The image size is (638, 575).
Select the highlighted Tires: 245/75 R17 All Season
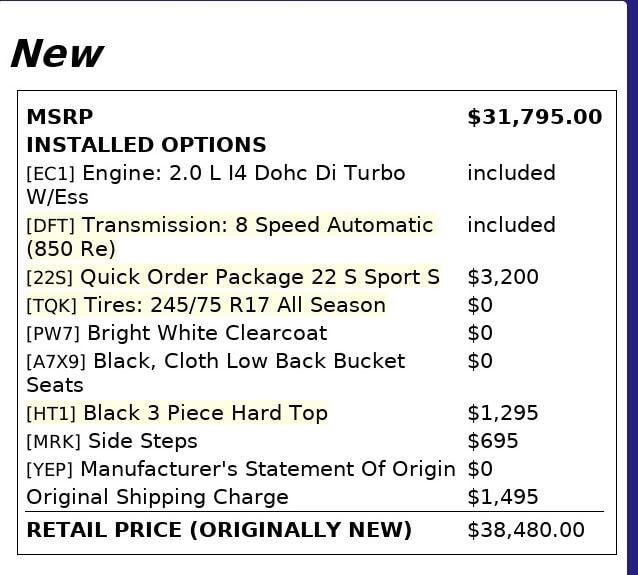coord(234,305)
